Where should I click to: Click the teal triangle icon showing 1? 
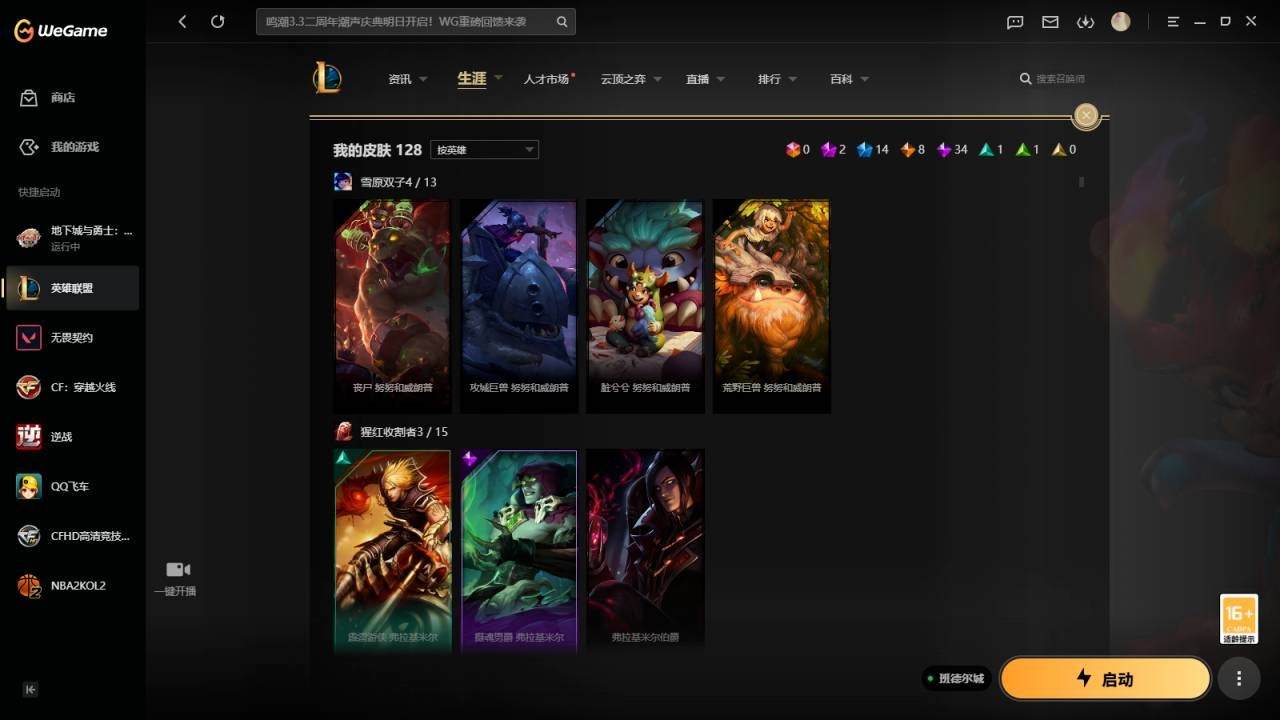pyautogui.click(x=987, y=149)
